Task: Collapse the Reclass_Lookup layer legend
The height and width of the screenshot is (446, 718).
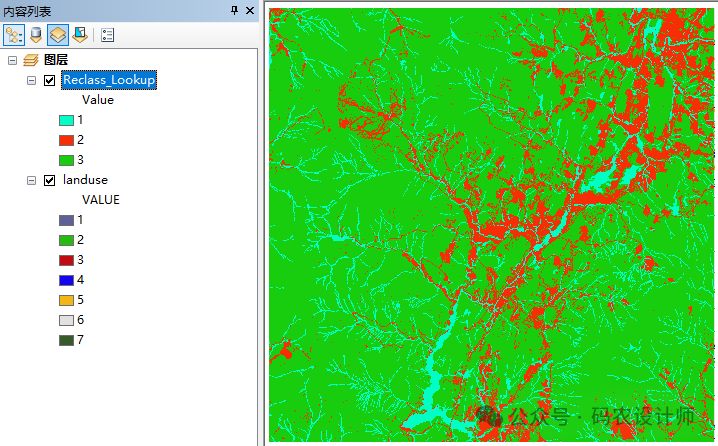Action: (x=32, y=80)
